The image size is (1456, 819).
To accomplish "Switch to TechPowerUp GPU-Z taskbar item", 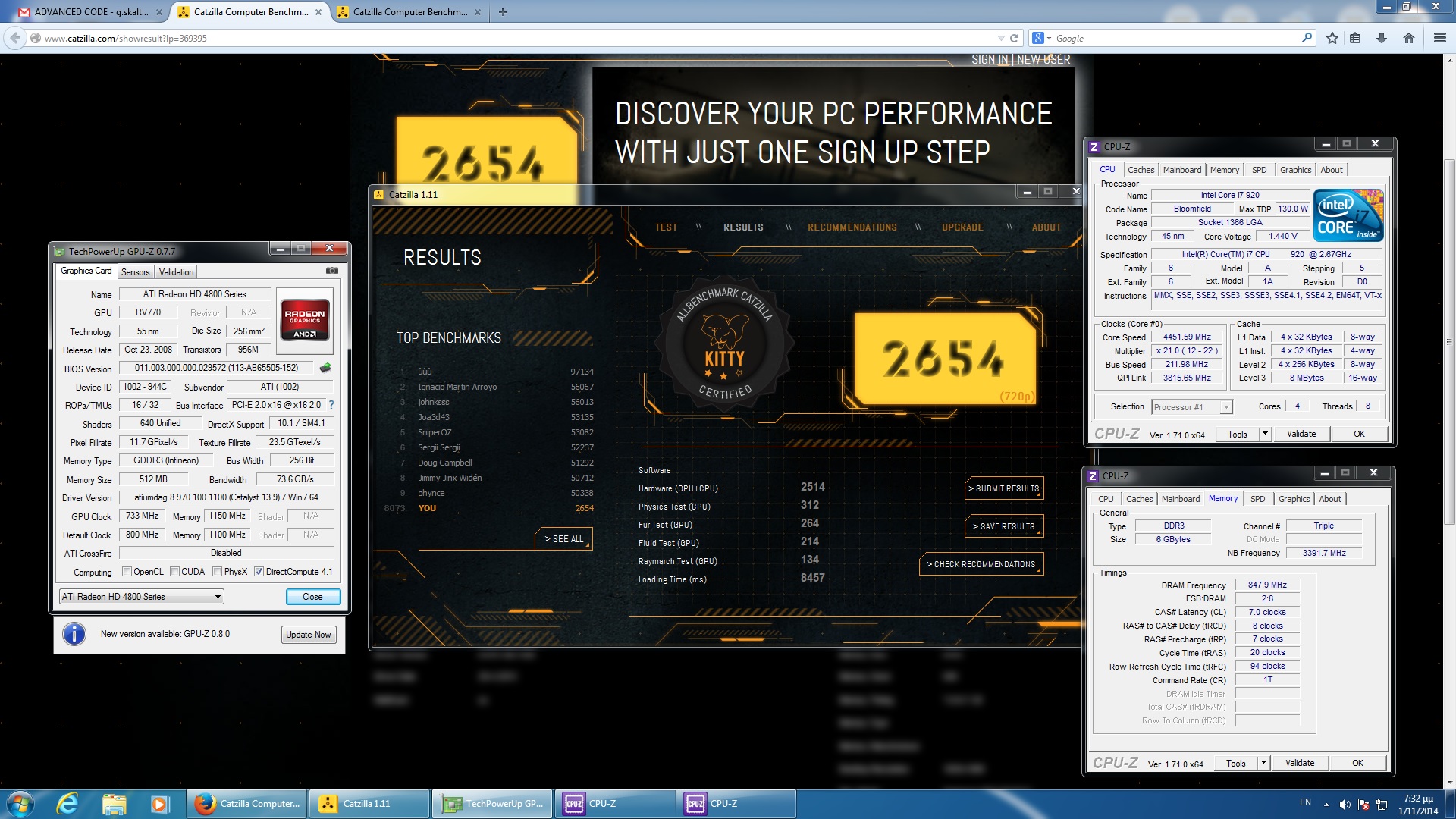I will click(x=493, y=804).
